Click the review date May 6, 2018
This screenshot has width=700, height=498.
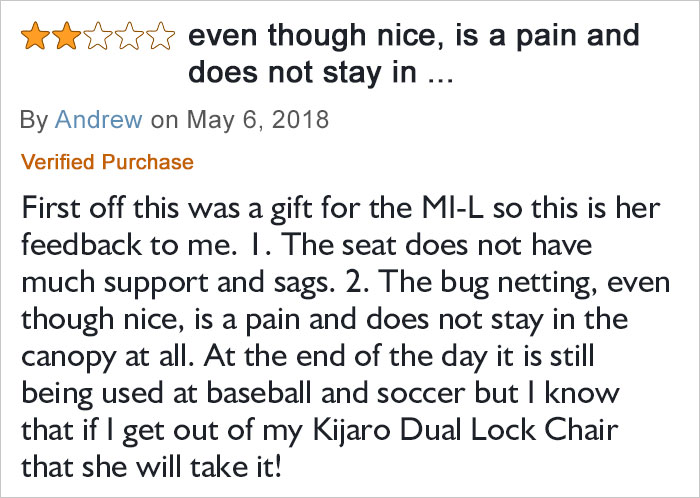(x=258, y=120)
